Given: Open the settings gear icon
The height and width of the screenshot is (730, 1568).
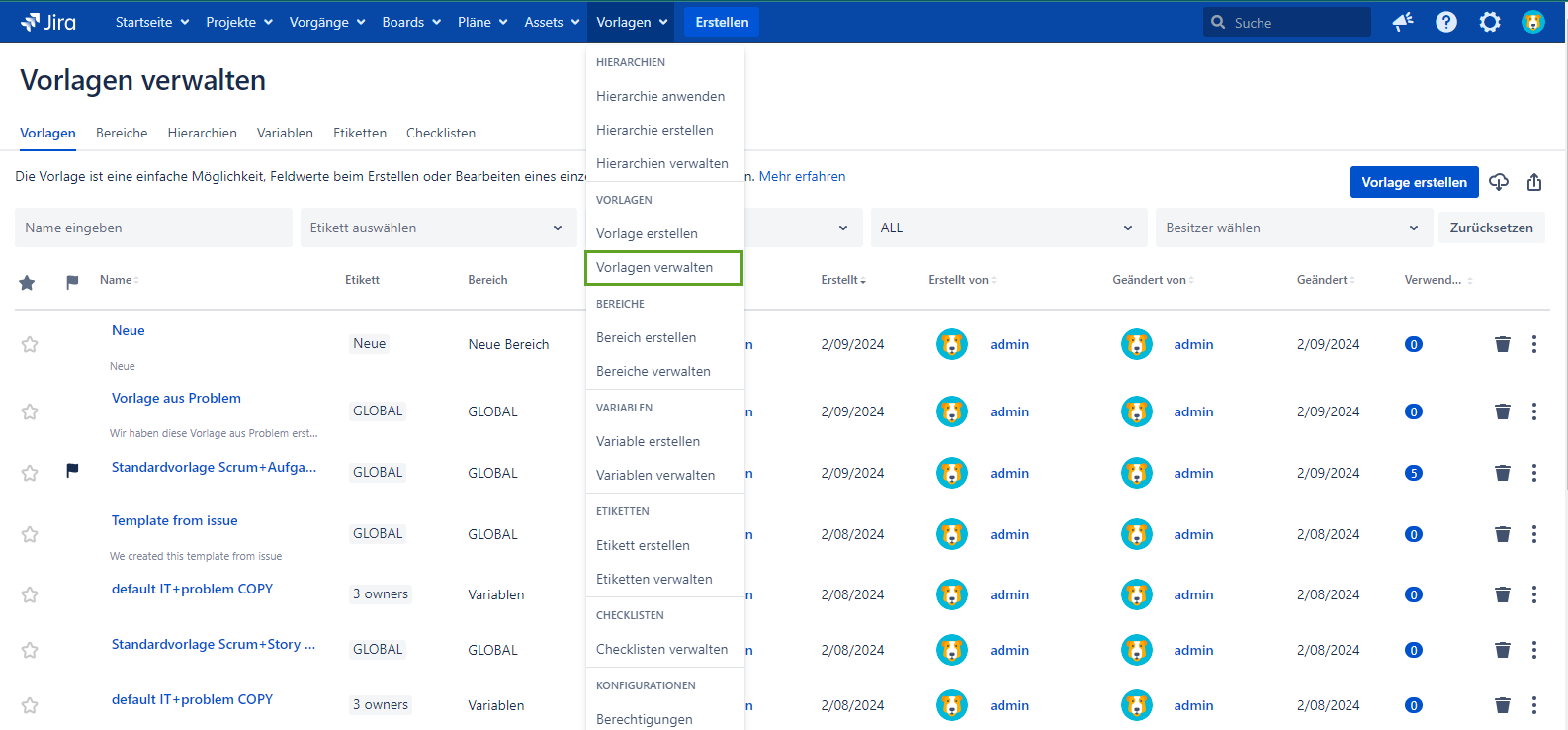Looking at the screenshot, I should tap(1489, 22).
